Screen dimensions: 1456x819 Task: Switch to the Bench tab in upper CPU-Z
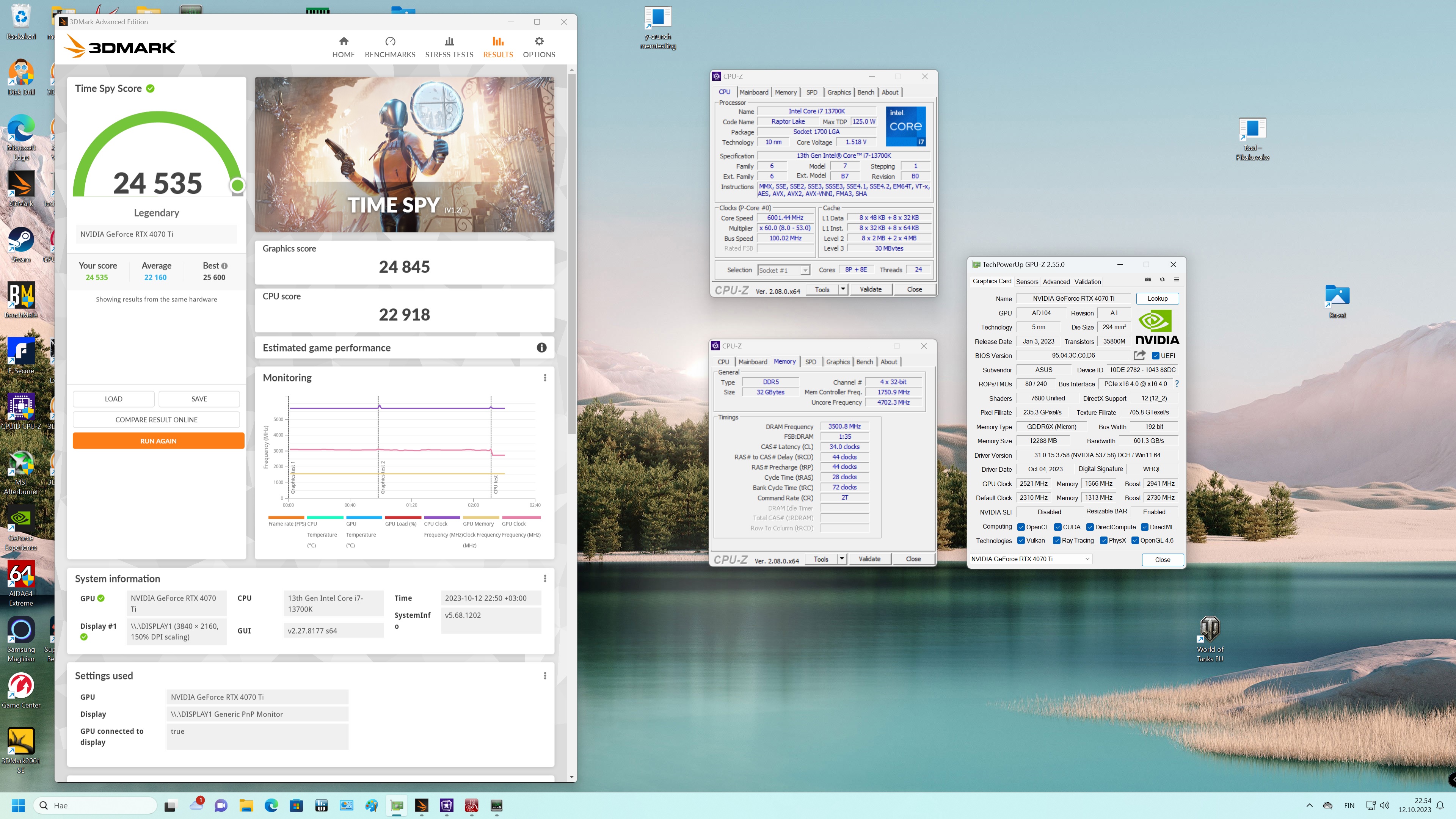(865, 92)
